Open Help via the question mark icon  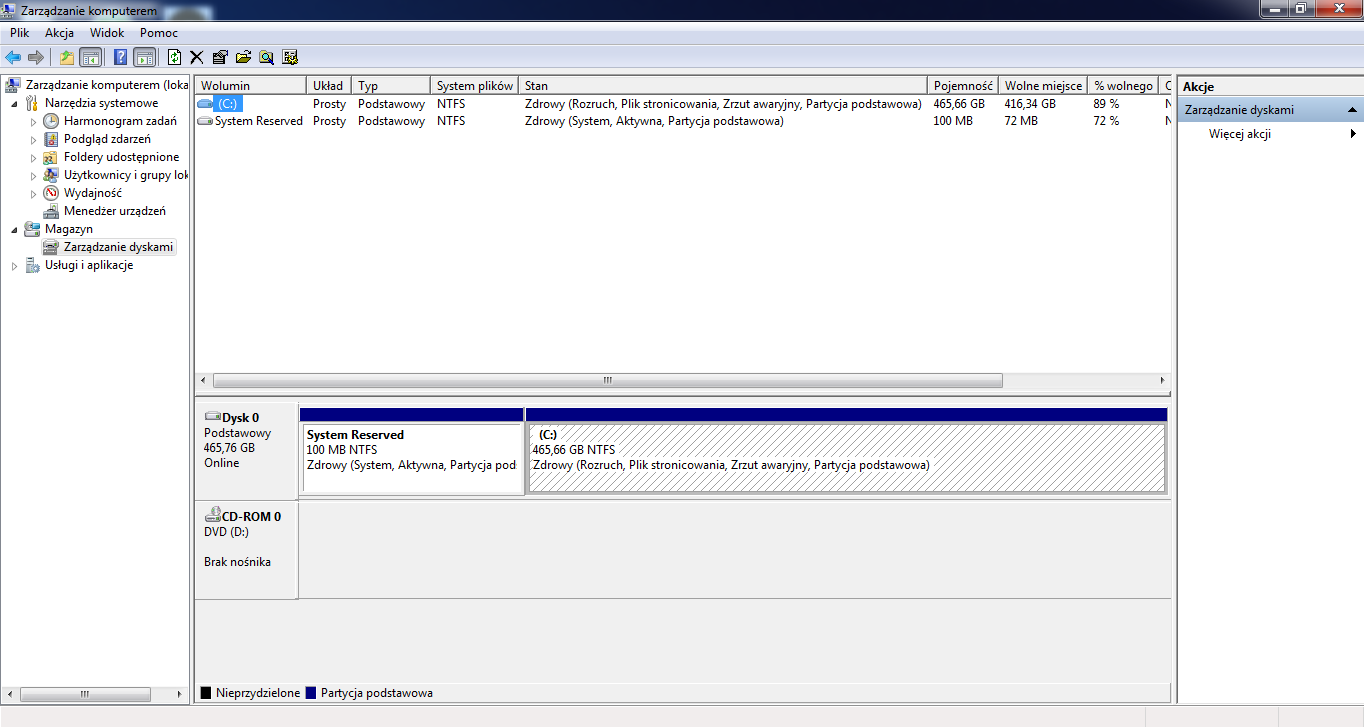click(x=121, y=57)
